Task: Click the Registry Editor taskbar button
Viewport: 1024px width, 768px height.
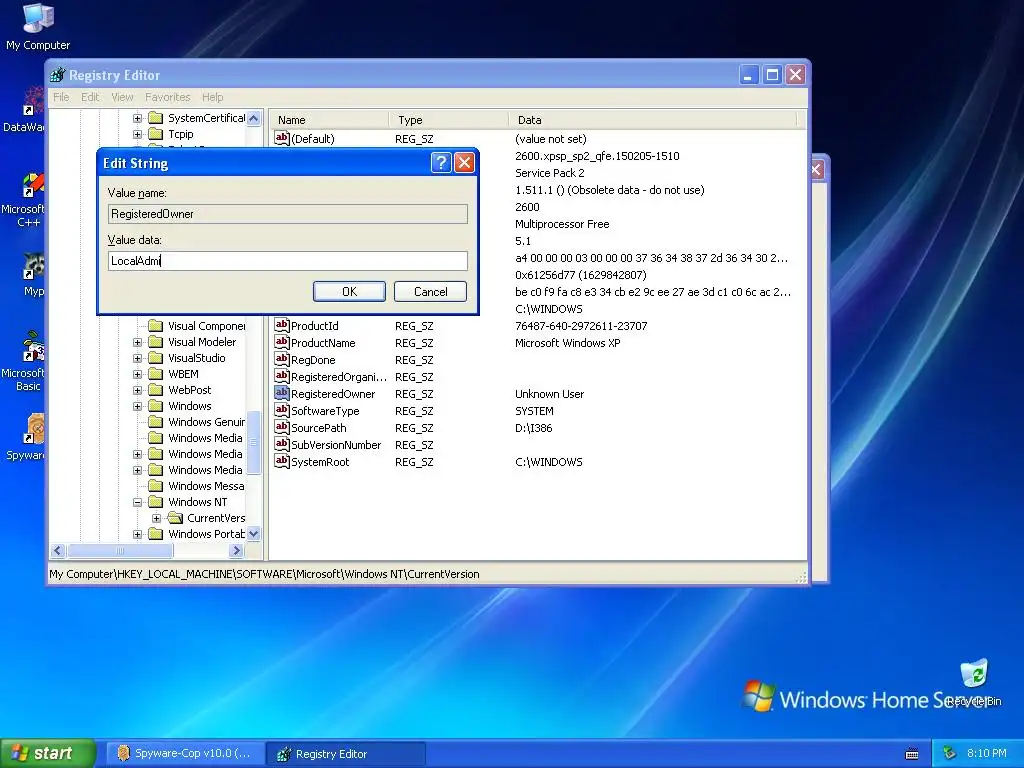Action: [347, 754]
